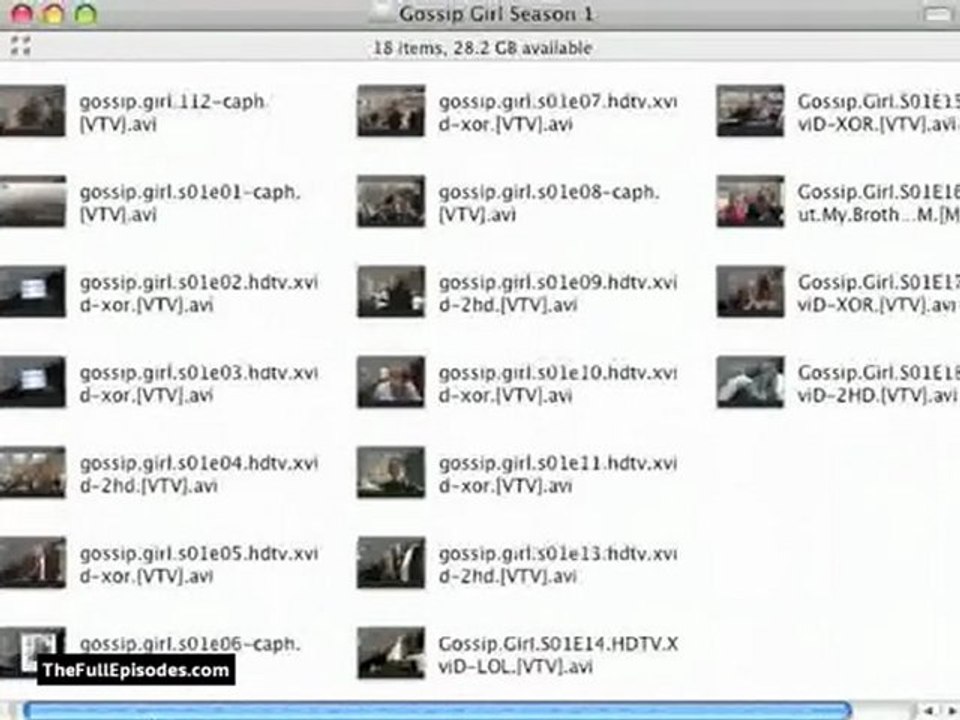The width and height of the screenshot is (960, 720).
Task: Click the scrollbar left arrow
Action: coord(928,711)
